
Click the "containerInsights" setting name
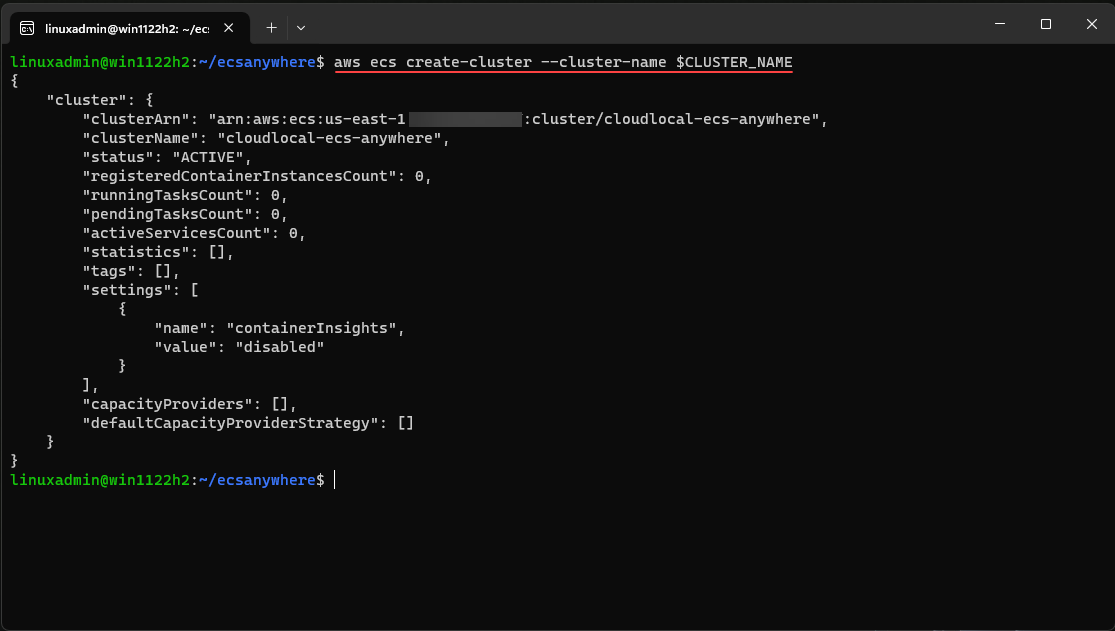click(314, 328)
